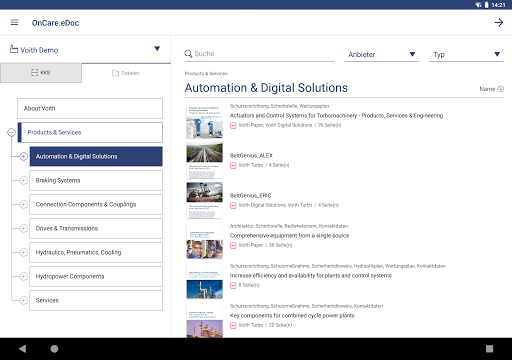Tap the plant icon beside Voith Demo
The height and width of the screenshot is (360, 512).
pyautogui.click(x=14, y=49)
